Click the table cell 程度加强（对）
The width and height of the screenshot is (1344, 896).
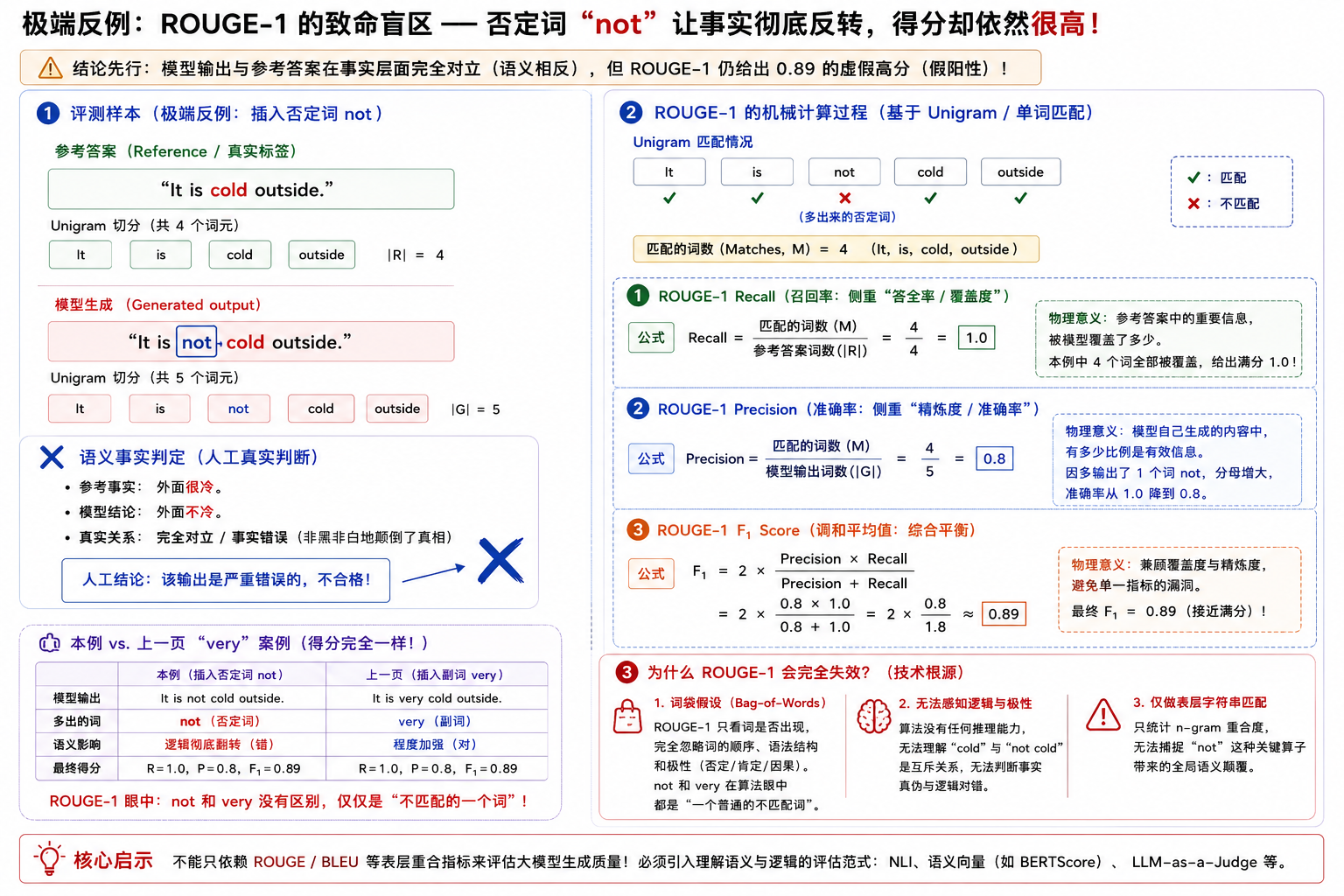(437, 745)
